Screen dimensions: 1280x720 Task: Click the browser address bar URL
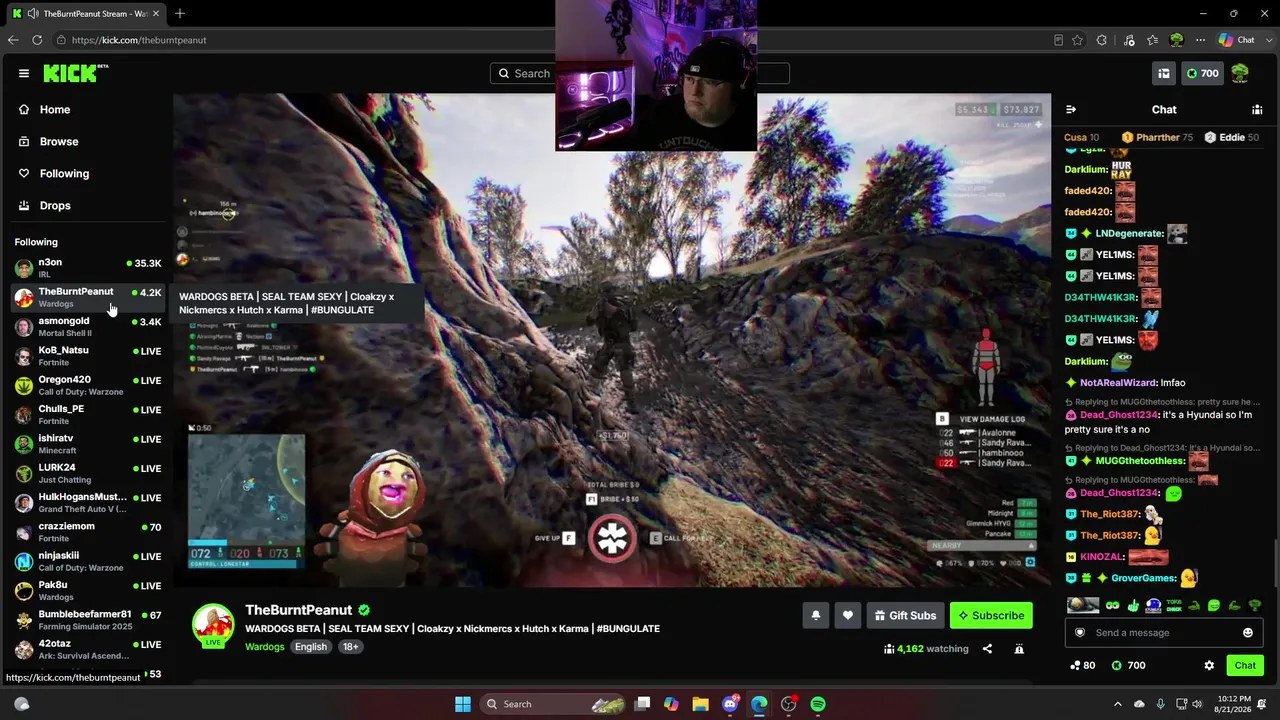pos(139,40)
